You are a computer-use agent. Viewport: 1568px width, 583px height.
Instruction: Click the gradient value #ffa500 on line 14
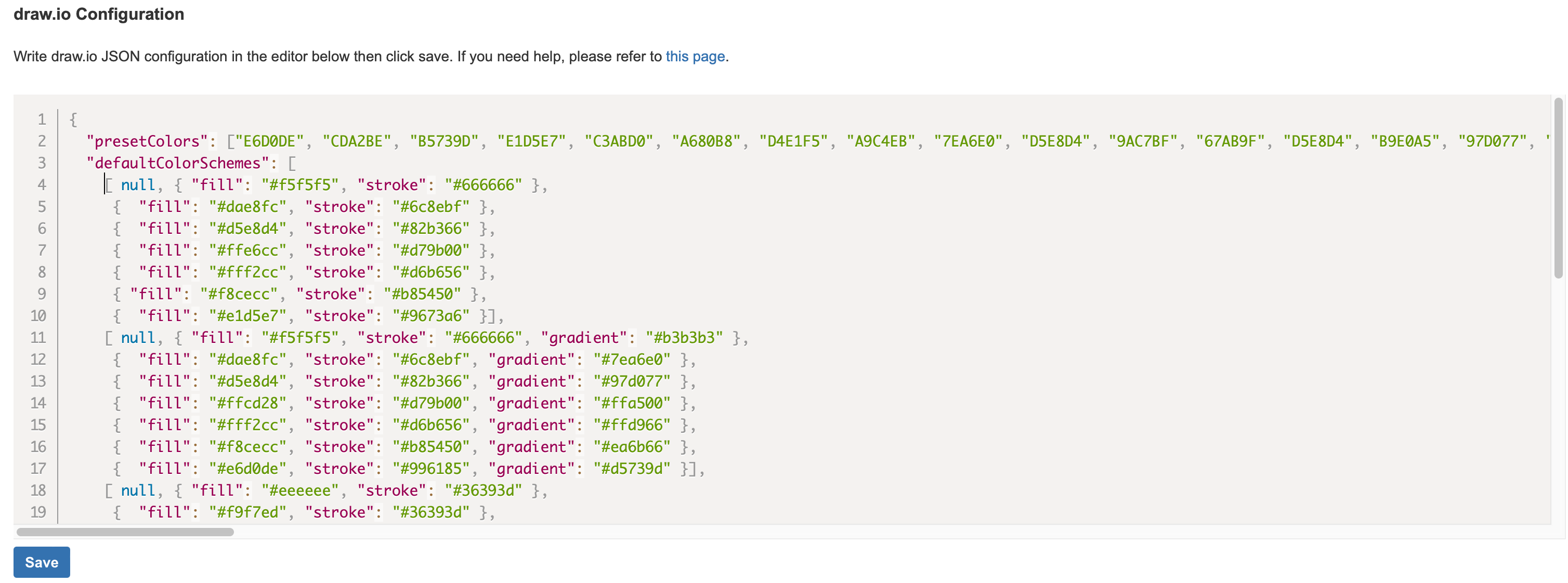coord(633,403)
